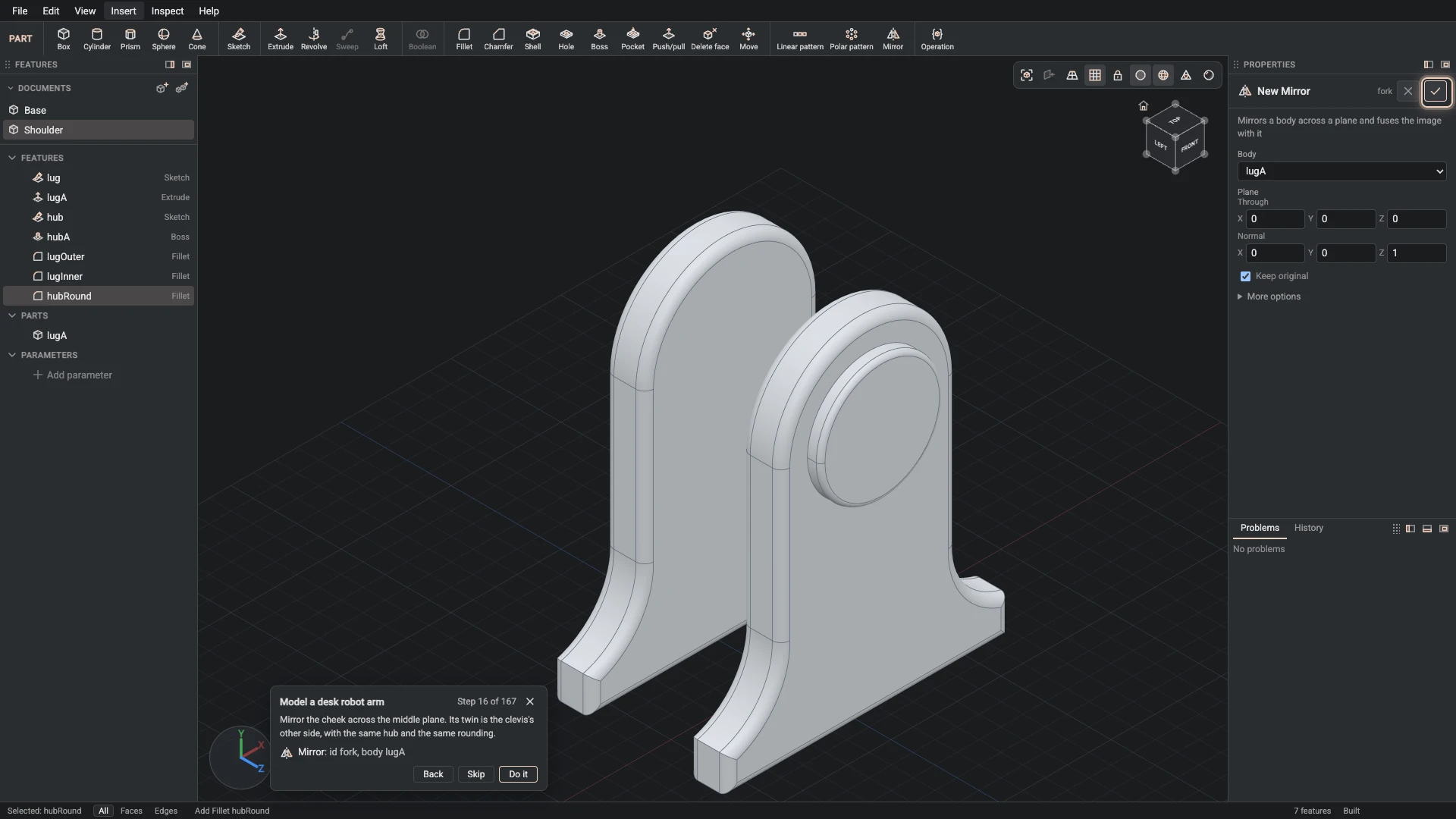Toggle the triangle mesh display icon
The height and width of the screenshot is (819, 1456).
coord(1186,75)
